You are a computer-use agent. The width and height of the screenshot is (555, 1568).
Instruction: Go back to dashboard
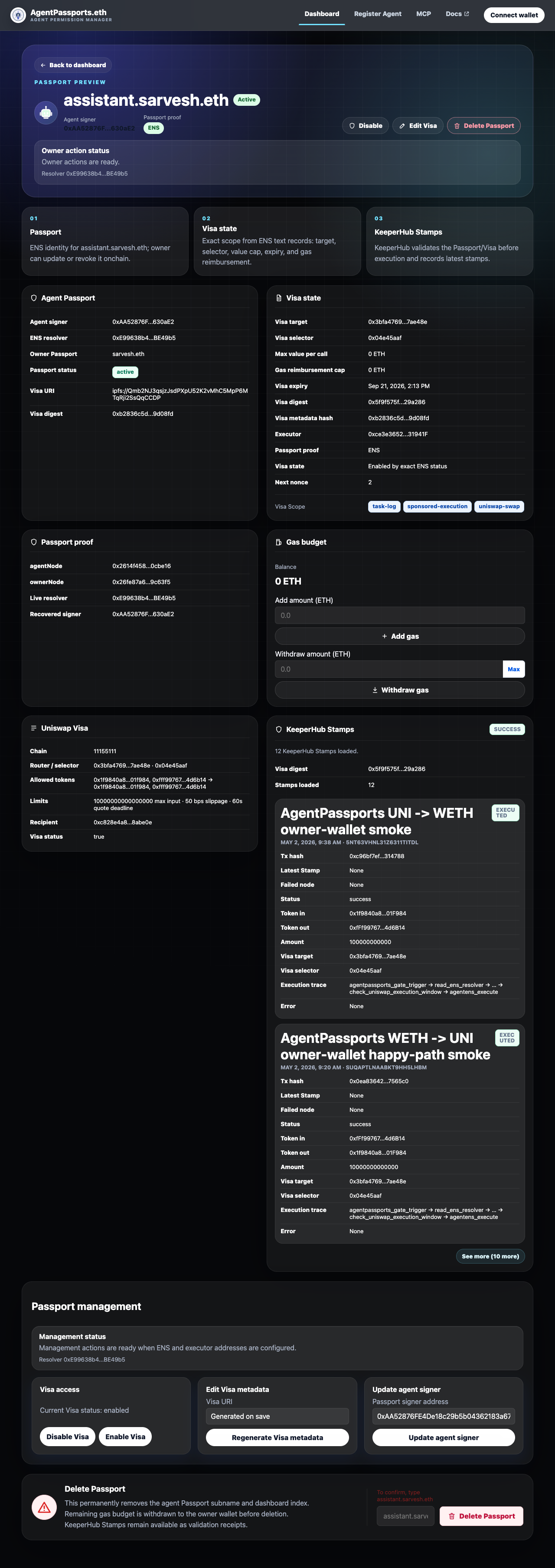coord(73,65)
